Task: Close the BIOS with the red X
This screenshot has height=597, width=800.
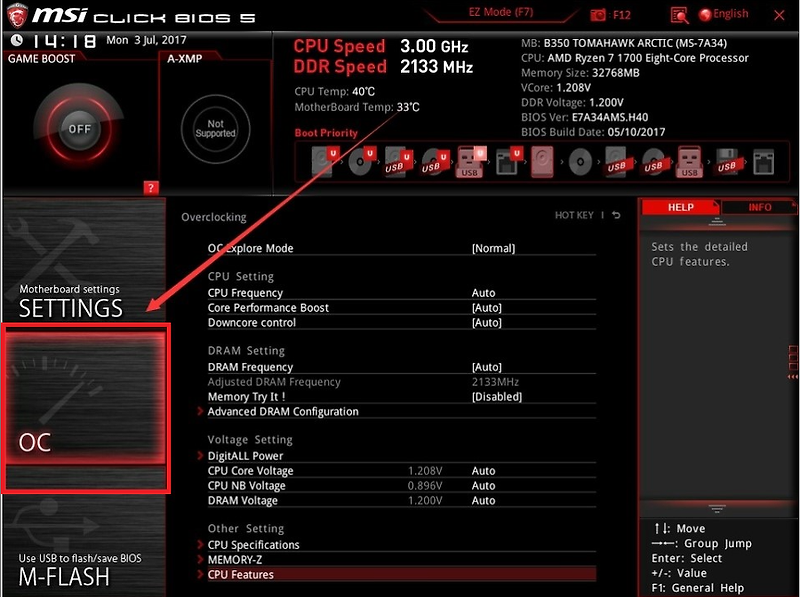Action: pos(779,15)
